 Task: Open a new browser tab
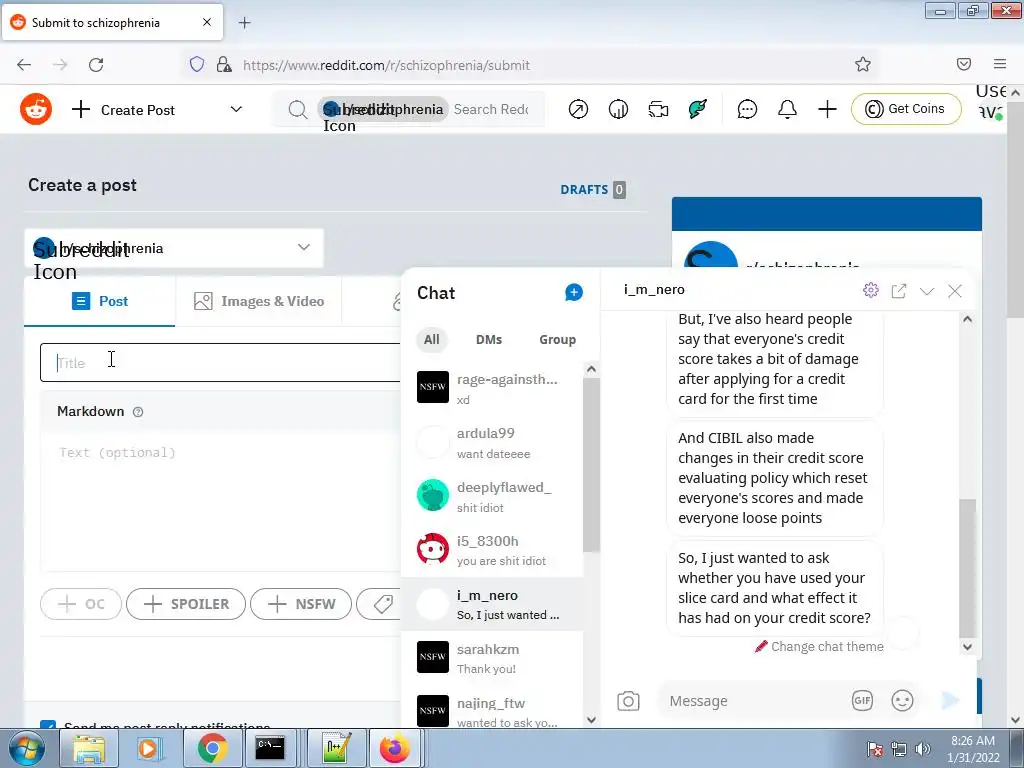(244, 23)
